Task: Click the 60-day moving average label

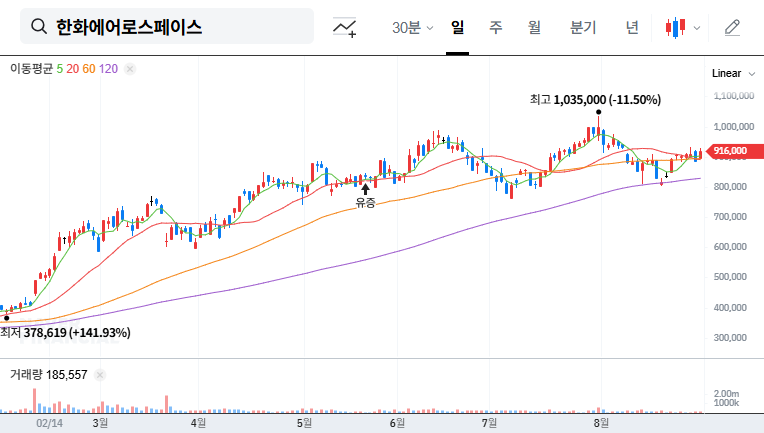Action: pos(89,69)
